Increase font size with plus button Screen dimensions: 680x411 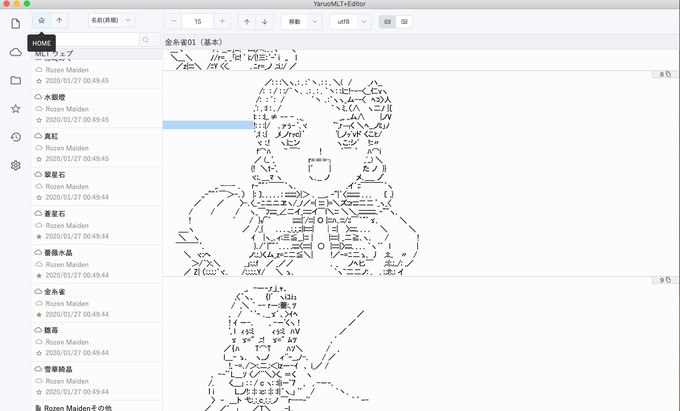[x=222, y=21]
